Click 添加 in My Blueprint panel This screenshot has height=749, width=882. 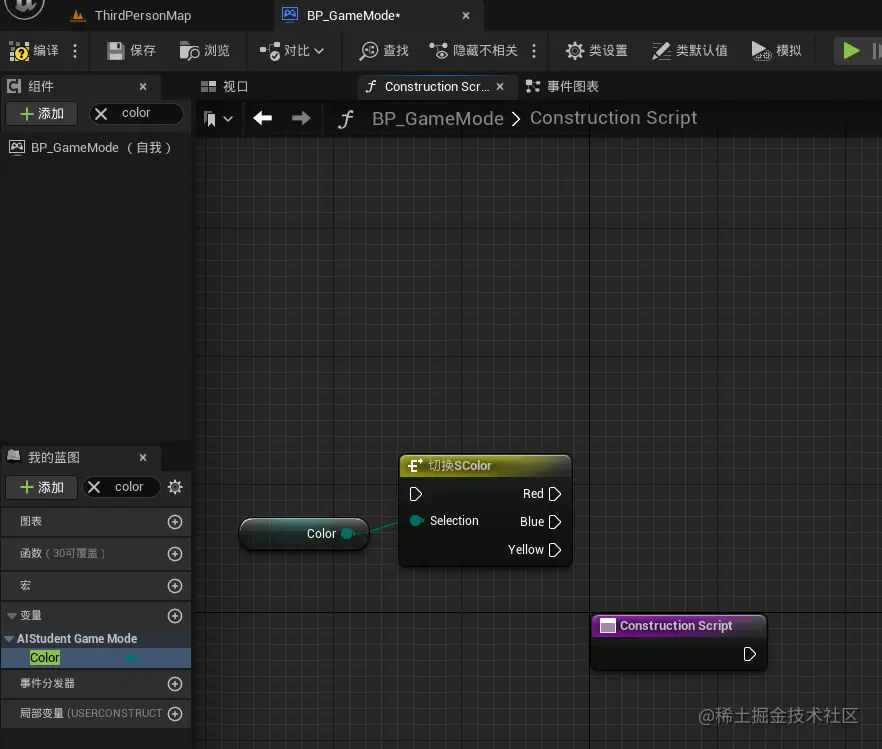pyautogui.click(x=42, y=487)
